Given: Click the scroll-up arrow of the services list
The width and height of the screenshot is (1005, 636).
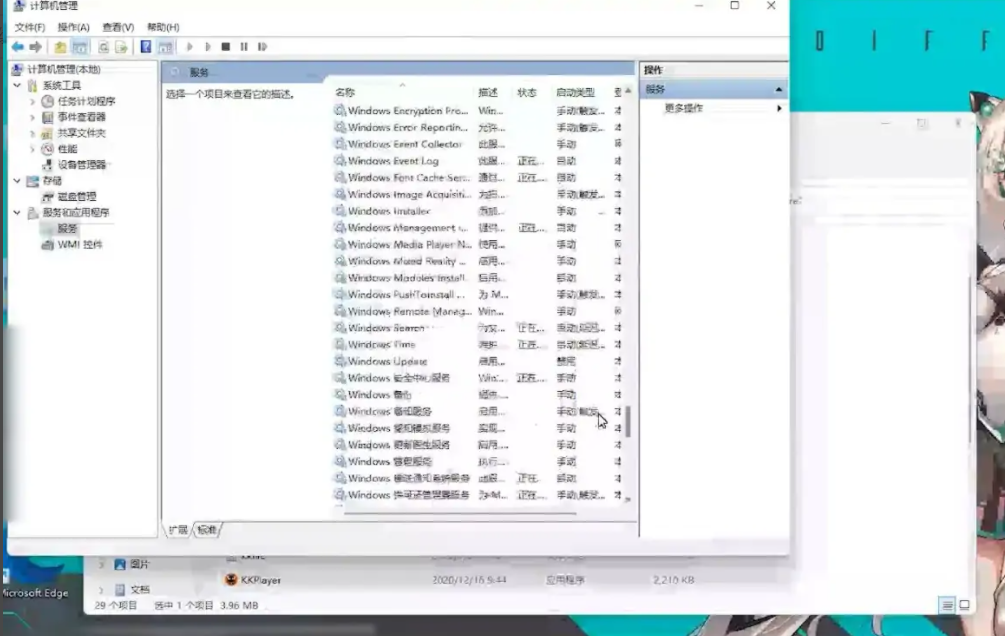Looking at the screenshot, I should [x=628, y=91].
